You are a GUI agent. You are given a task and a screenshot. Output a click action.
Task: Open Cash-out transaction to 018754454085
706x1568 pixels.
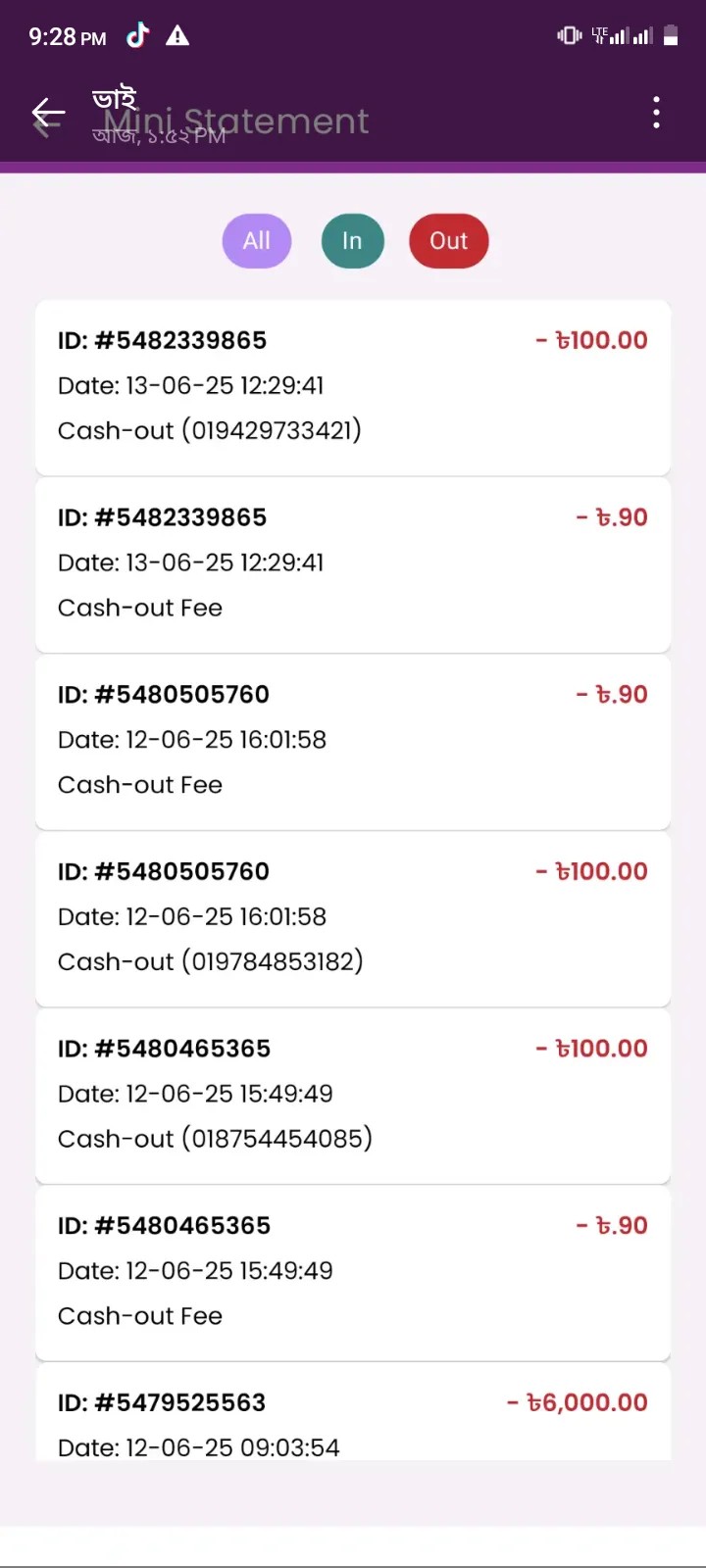pyautogui.click(x=353, y=1096)
